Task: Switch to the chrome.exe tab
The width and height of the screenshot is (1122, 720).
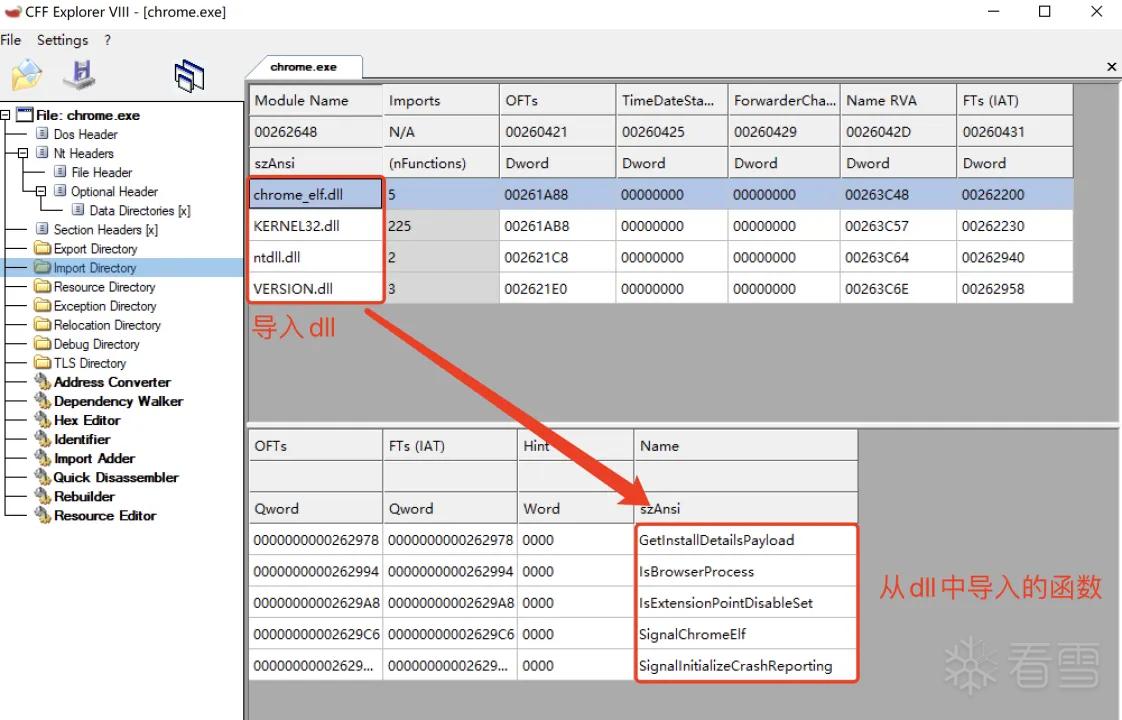Action: 303,67
